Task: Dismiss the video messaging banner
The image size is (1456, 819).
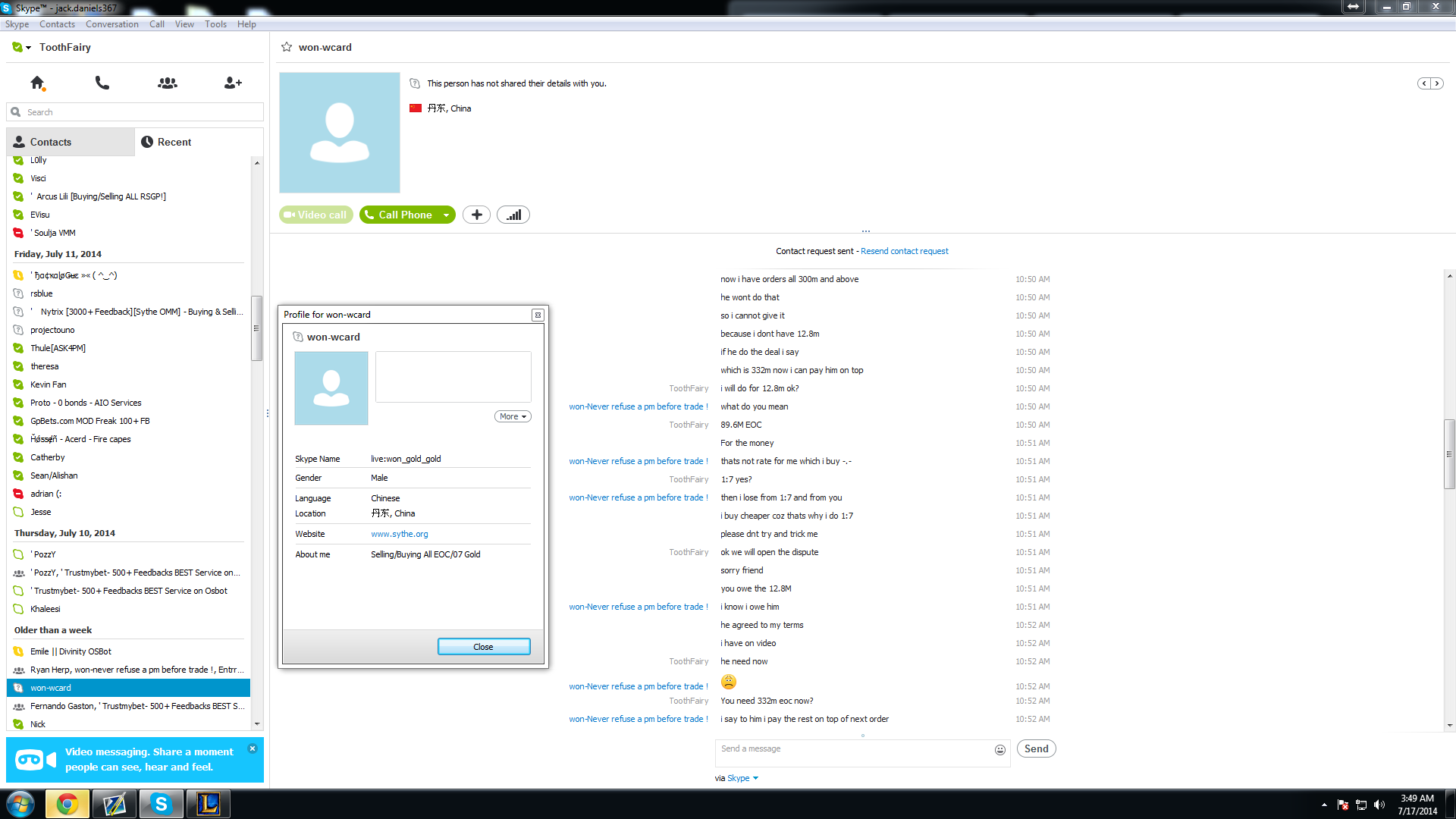Action: tap(253, 748)
